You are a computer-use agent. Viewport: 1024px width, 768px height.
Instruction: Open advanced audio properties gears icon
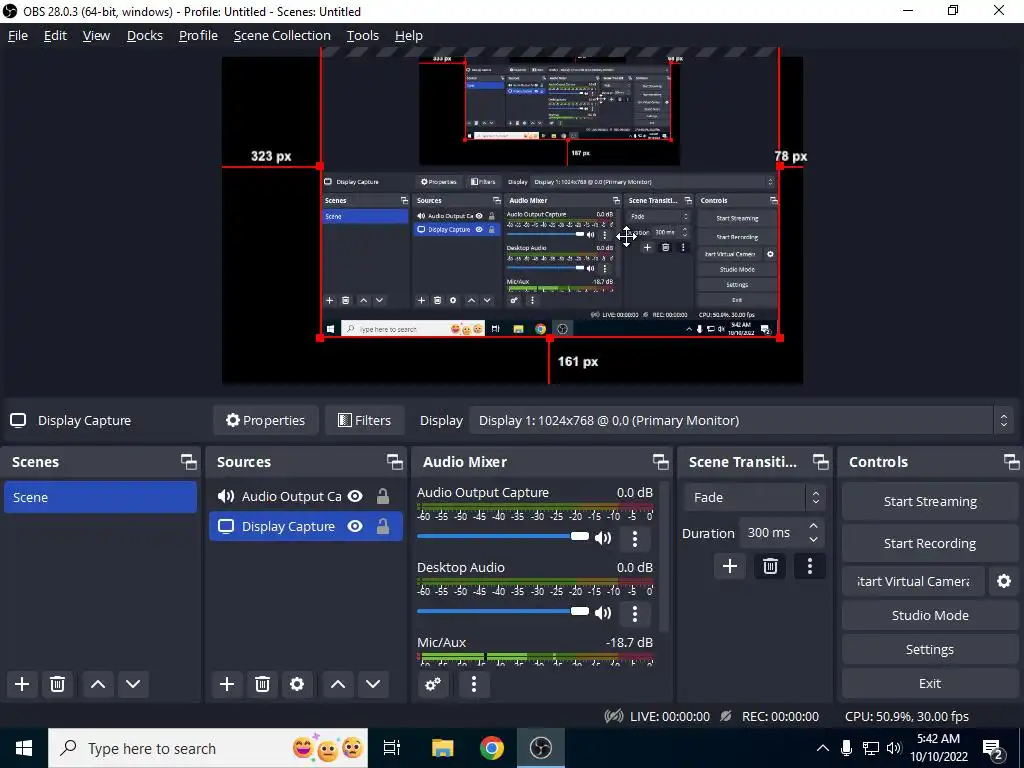[433, 684]
